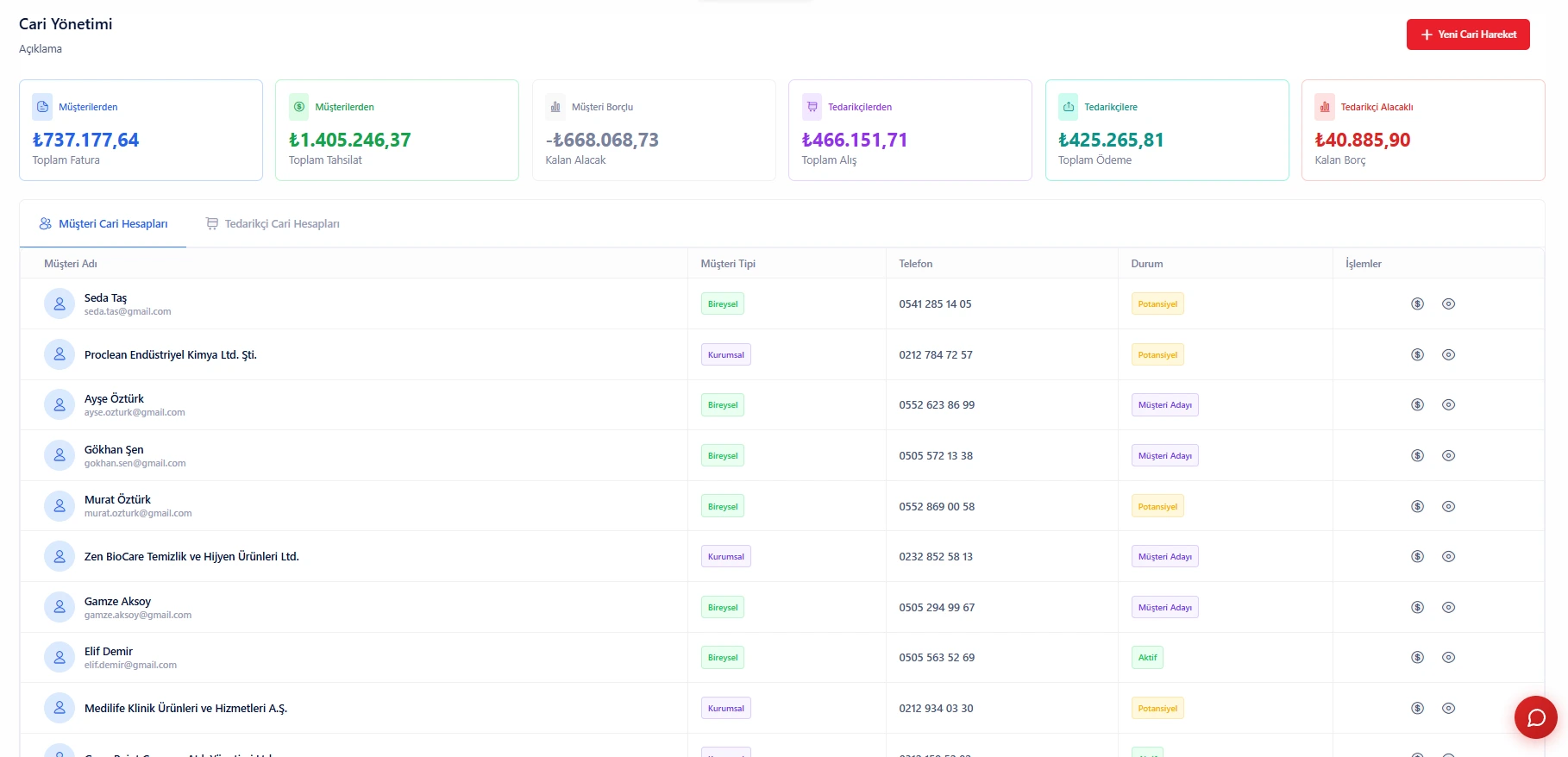This screenshot has width=1568, height=757.
Task: Click the Durum column header
Action: pos(1146,264)
